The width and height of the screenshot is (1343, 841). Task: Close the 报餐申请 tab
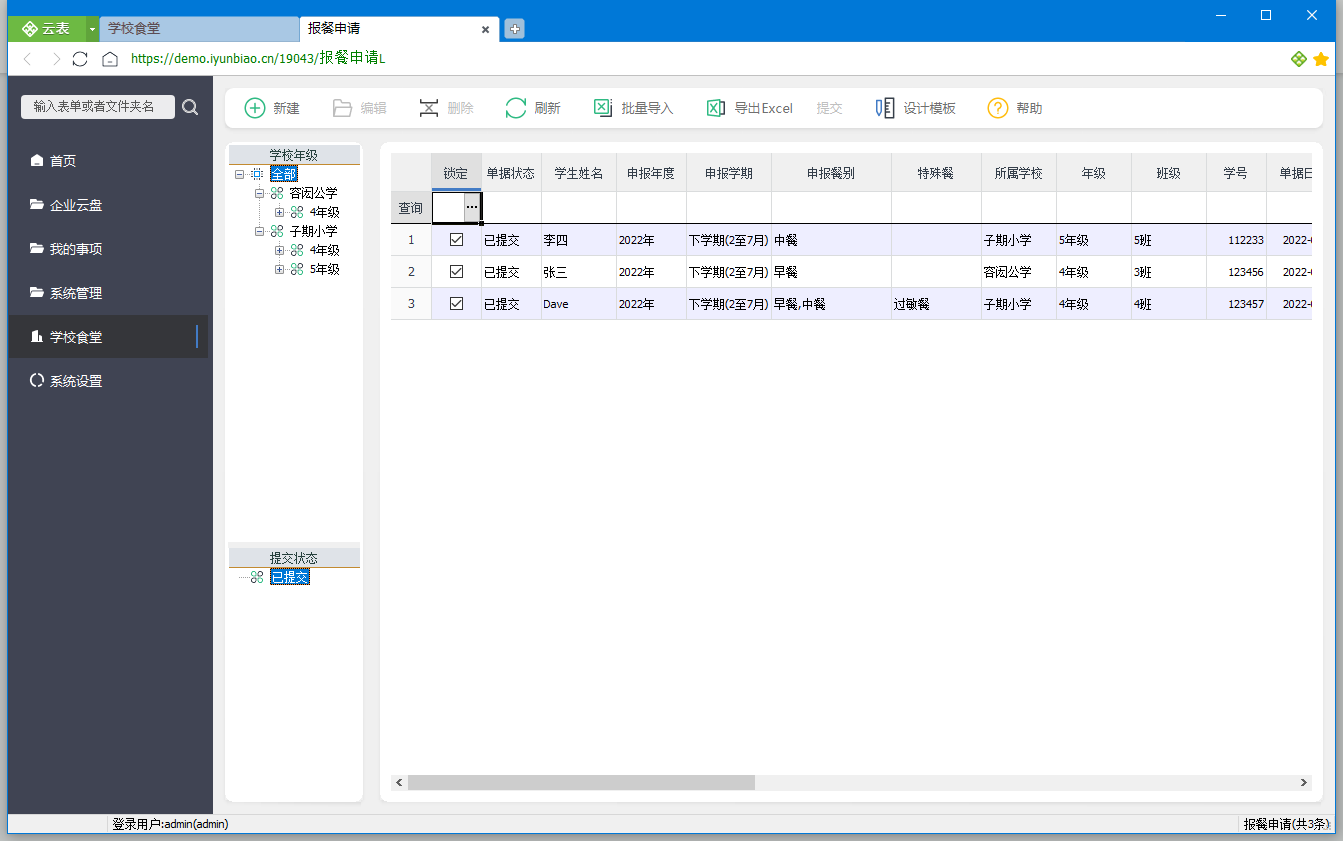(x=485, y=29)
